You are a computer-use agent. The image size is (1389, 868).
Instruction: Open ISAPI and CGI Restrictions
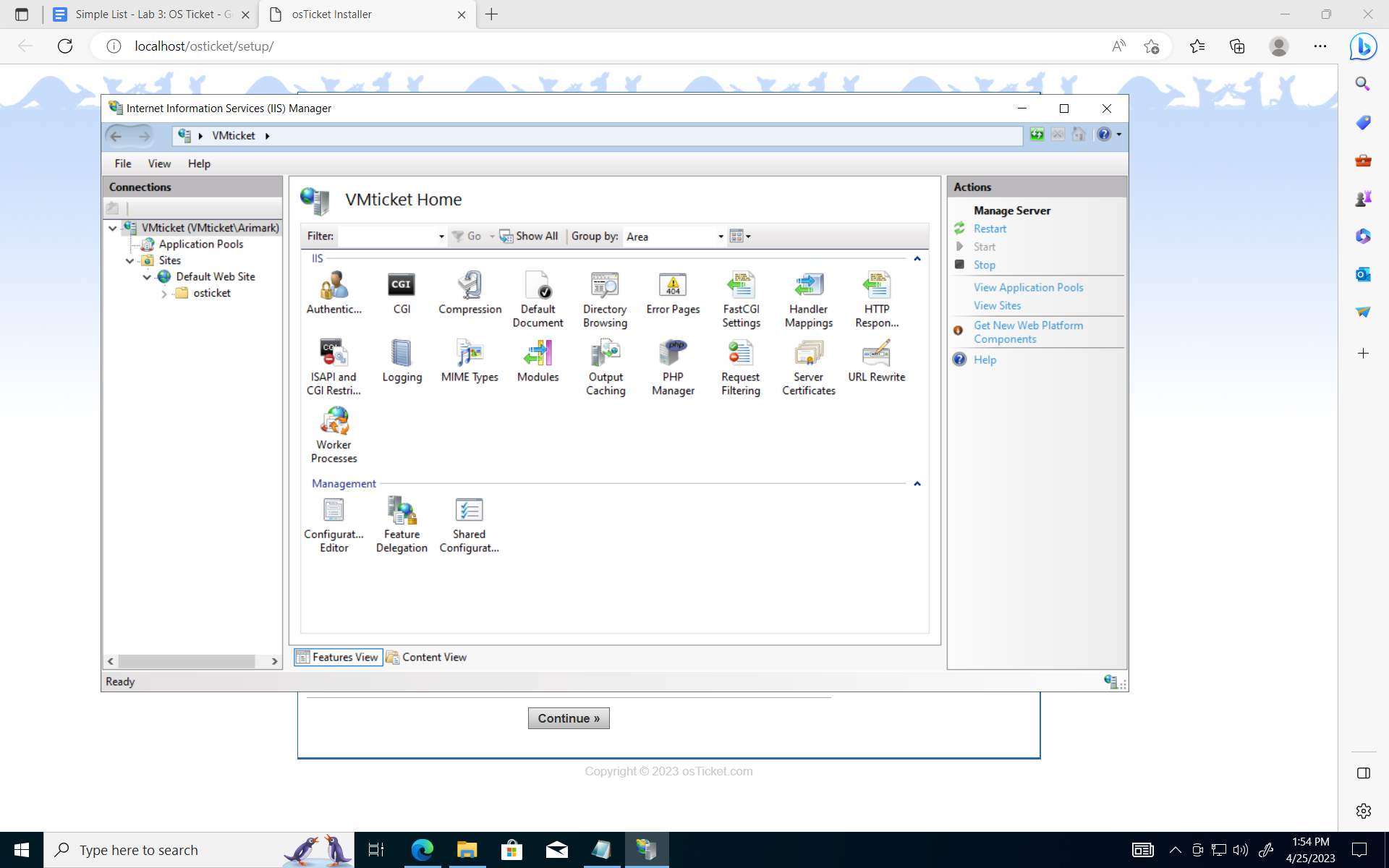tap(334, 367)
